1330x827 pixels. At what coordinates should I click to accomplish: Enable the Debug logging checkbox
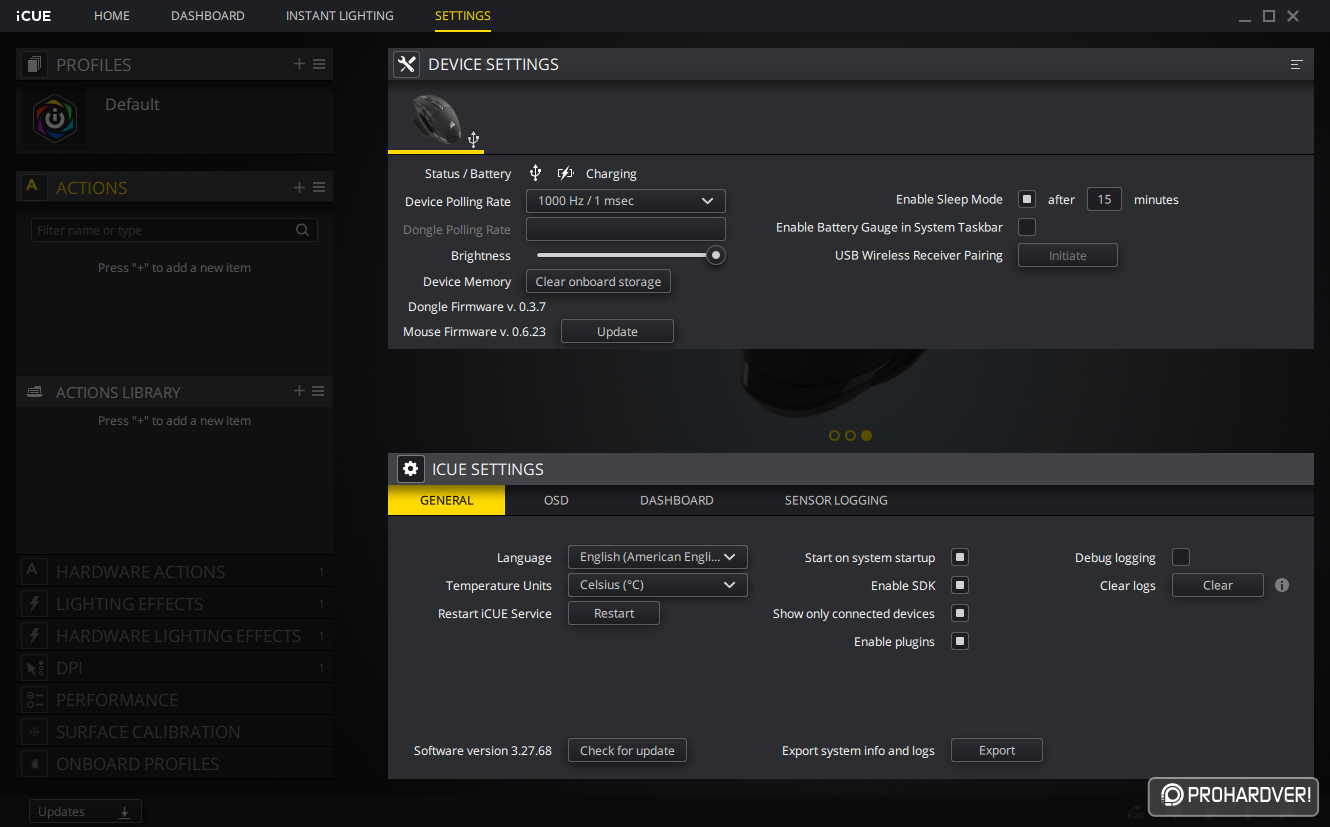(1181, 557)
